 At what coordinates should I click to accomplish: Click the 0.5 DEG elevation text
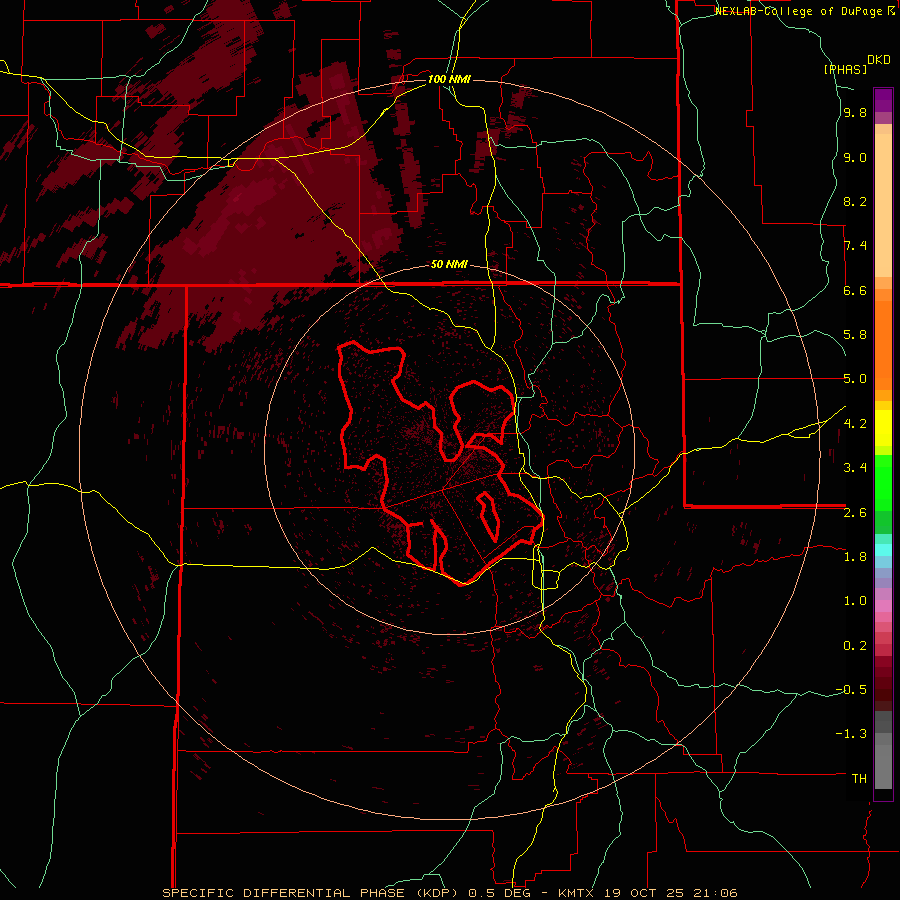pos(501,893)
